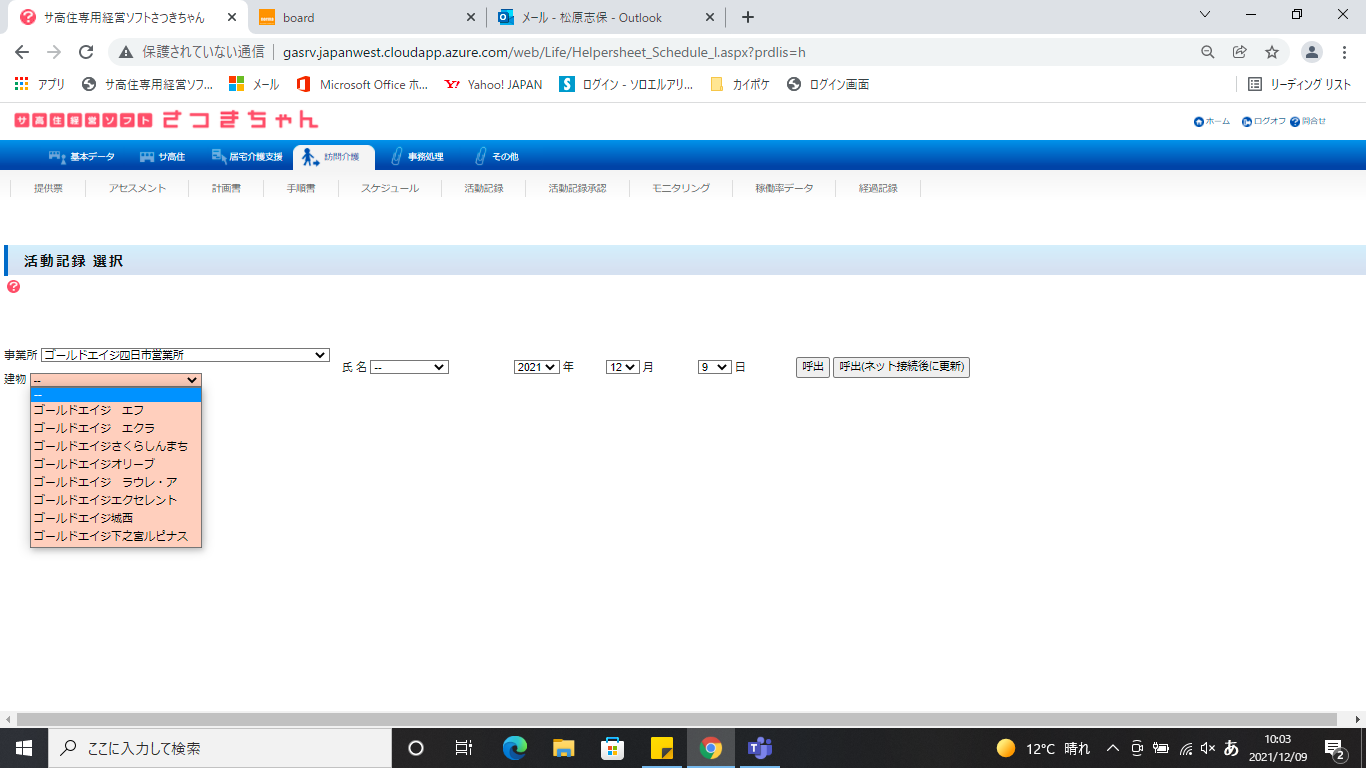Screen dimensions: 1366x768
Task: Click the bookmark star icon in address bar
Action: (1271, 52)
